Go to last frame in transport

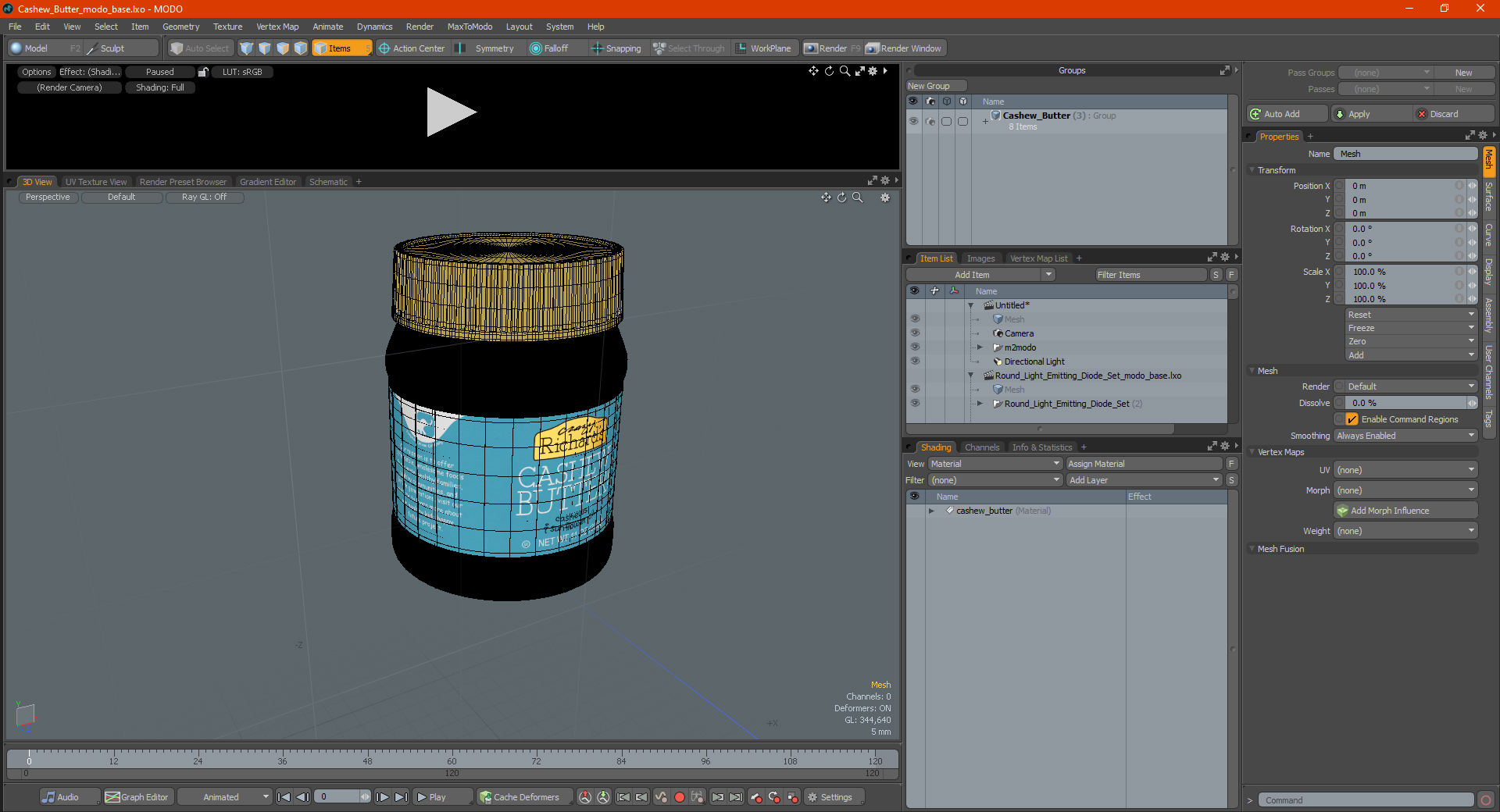coord(401,797)
